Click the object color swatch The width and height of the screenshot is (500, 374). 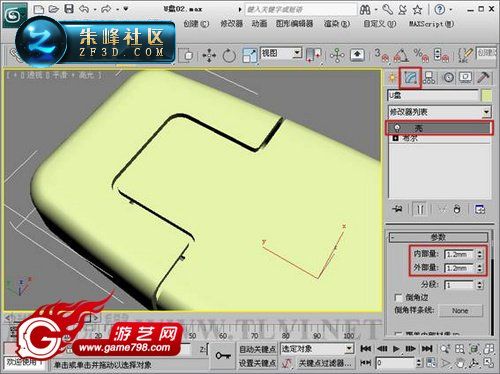(487, 96)
